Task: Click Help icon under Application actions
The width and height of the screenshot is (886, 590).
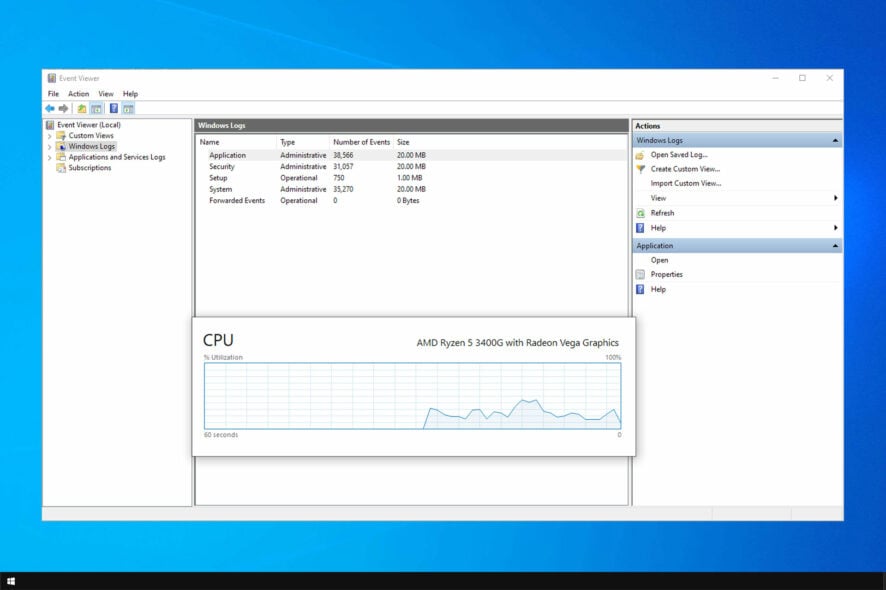Action: tap(640, 289)
